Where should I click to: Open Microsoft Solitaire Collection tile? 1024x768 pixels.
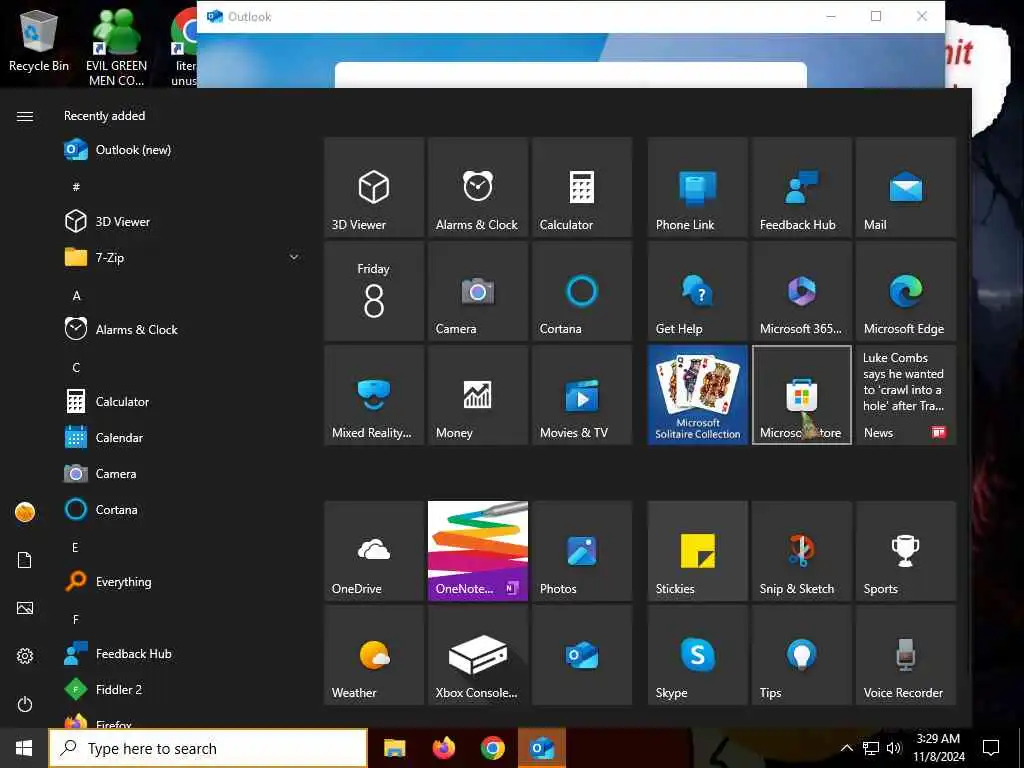tap(697, 395)
